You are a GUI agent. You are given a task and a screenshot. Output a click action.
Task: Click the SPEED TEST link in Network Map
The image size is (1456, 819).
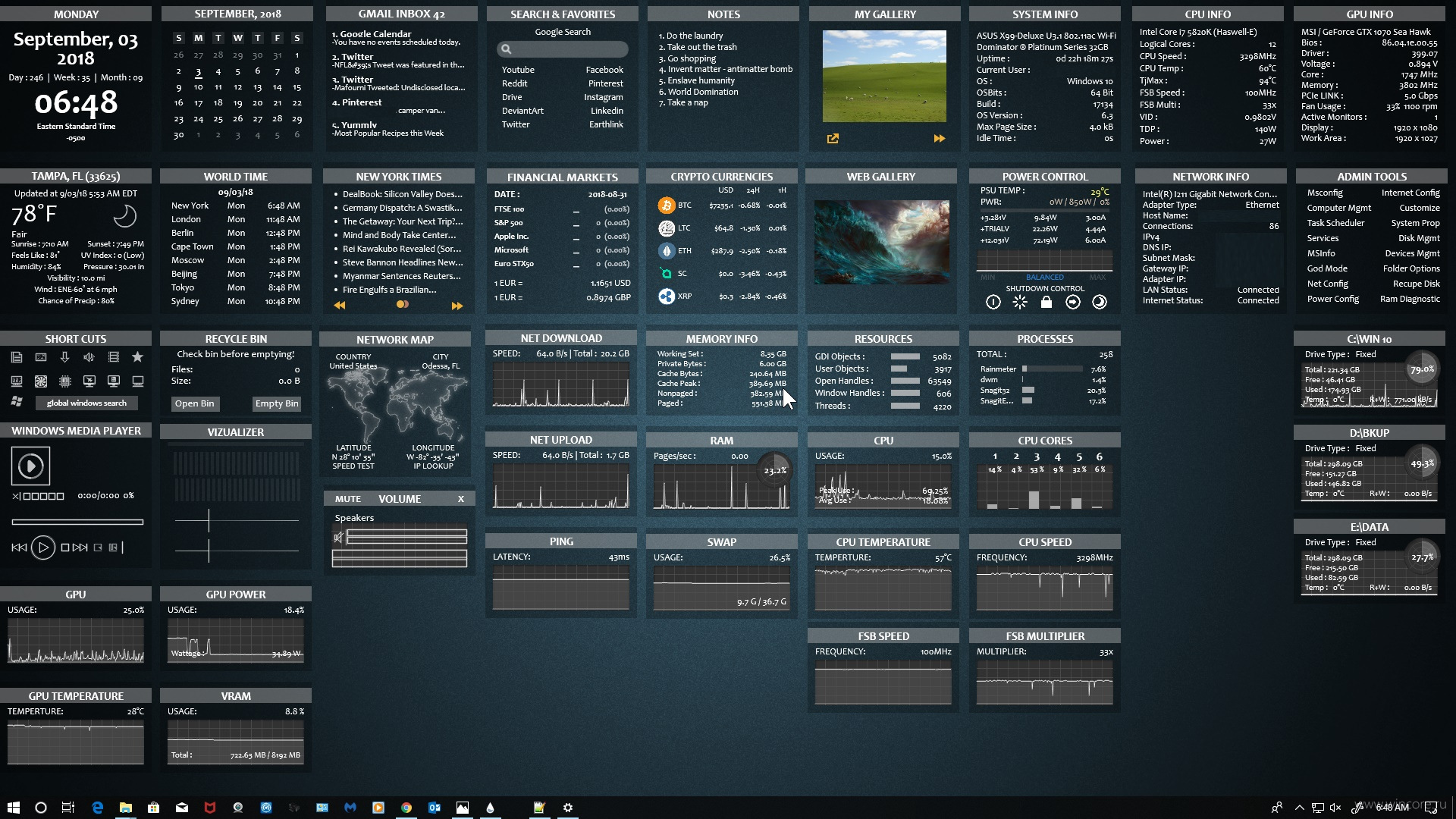(x=353, y=466)
